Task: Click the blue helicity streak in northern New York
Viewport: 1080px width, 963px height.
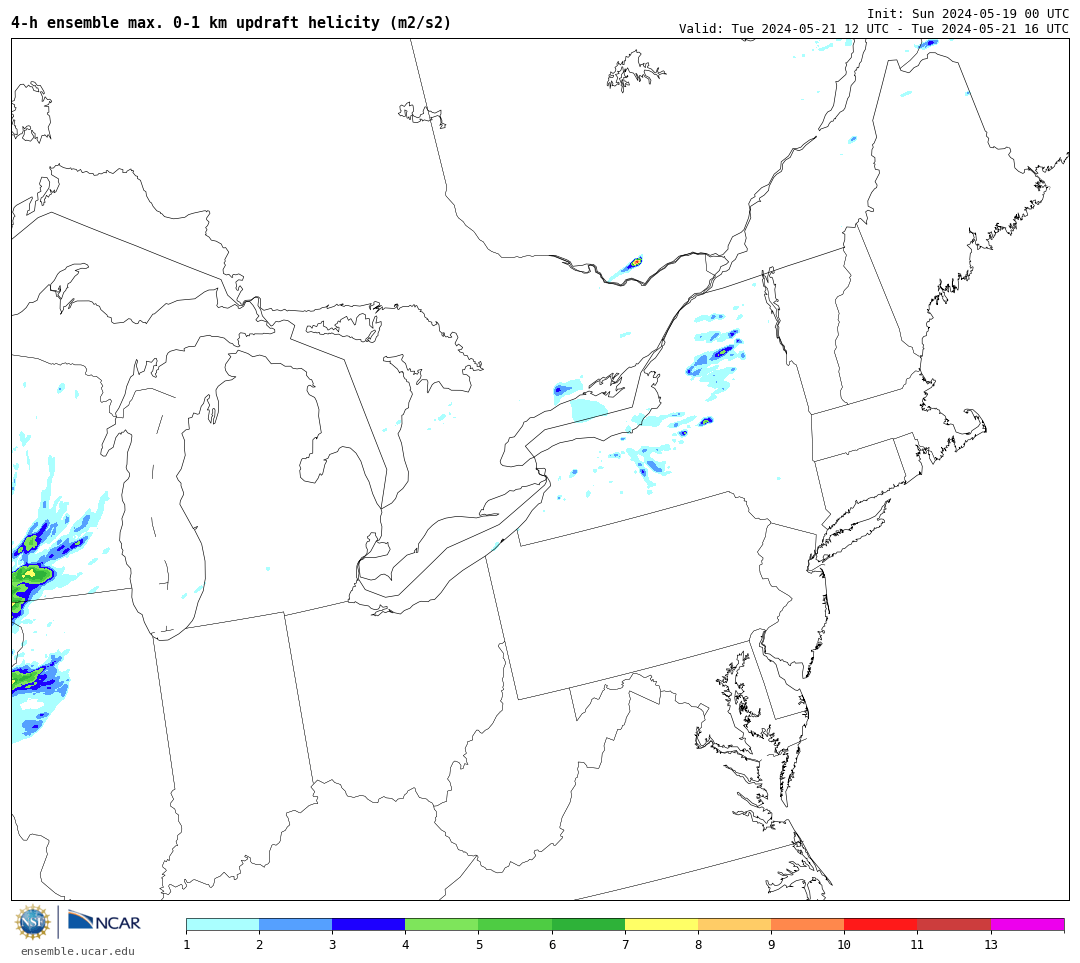Action: (720, 353)
